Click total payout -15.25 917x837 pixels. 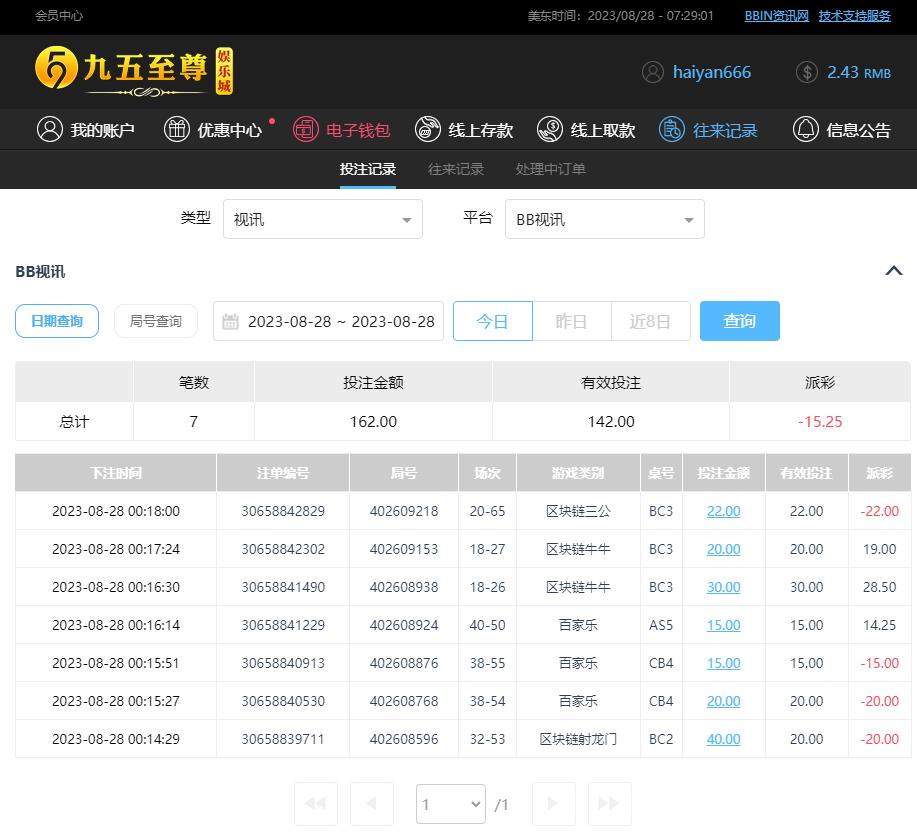coord(820,421)
